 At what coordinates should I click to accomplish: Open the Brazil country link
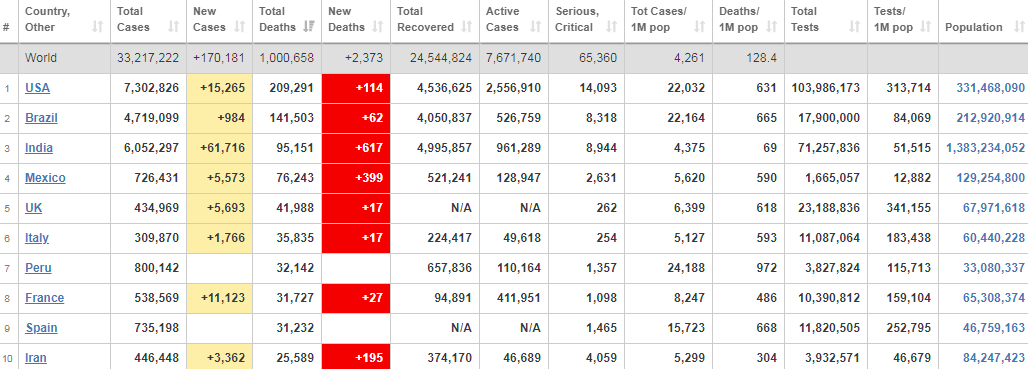[41, 118]
